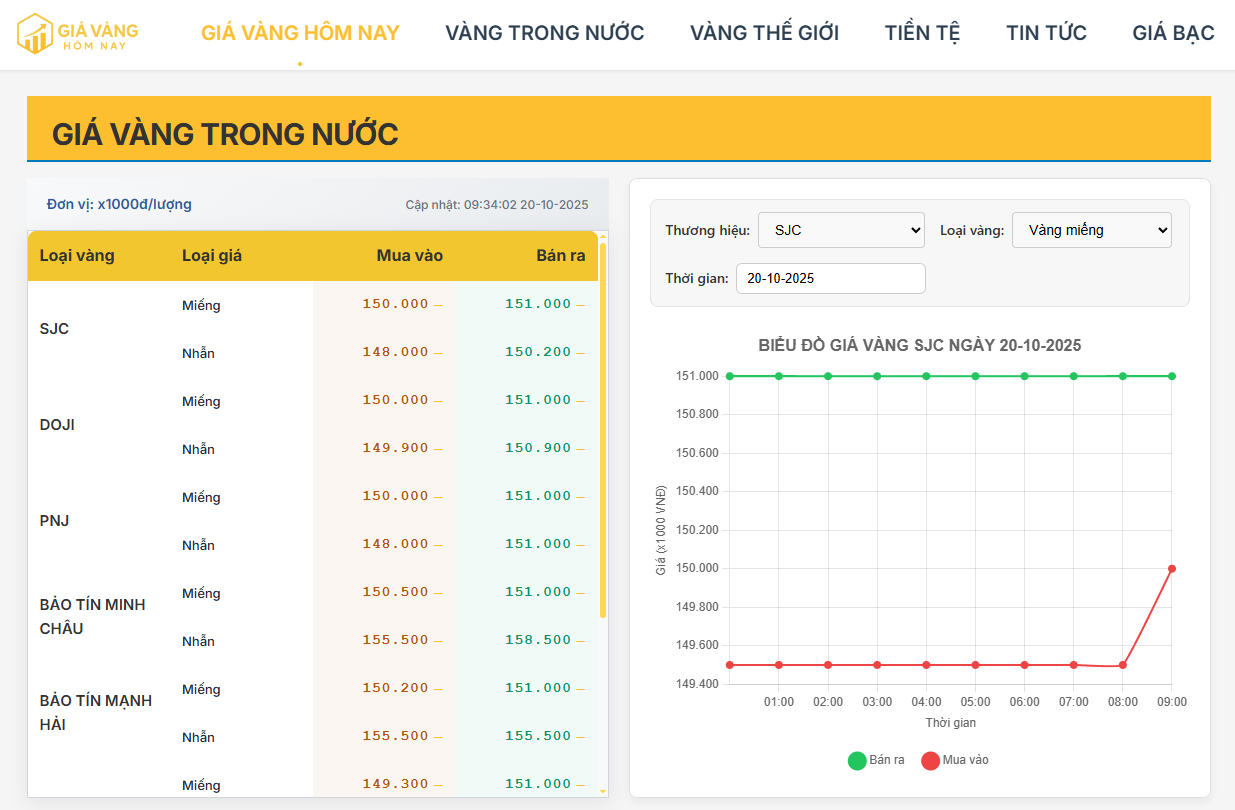Toggle the green Bán ra legend marker
The width and height of the screenshot is (1235, 810).
click(857, 761)
